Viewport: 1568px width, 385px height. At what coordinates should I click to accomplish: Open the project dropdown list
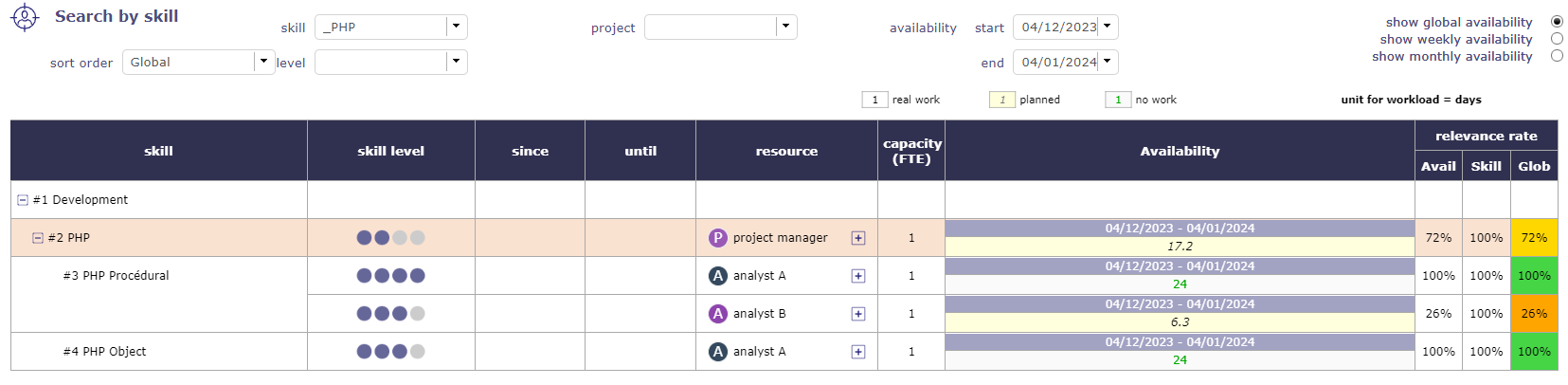[785, 27]
